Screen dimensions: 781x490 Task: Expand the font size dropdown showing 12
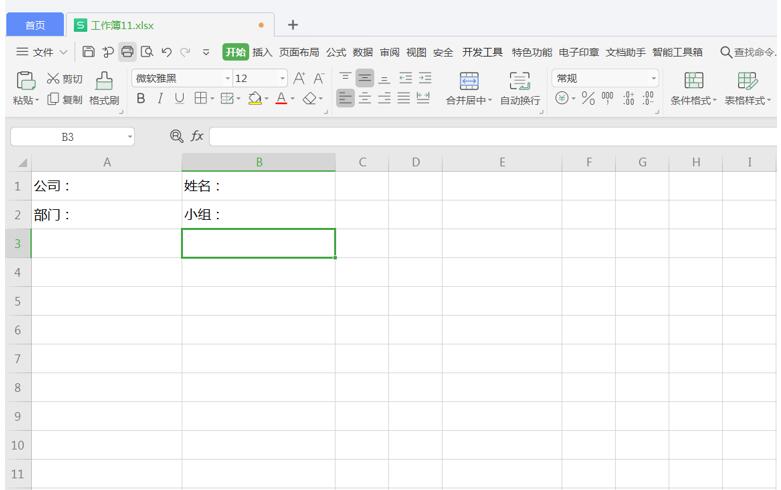coord(283,78)
